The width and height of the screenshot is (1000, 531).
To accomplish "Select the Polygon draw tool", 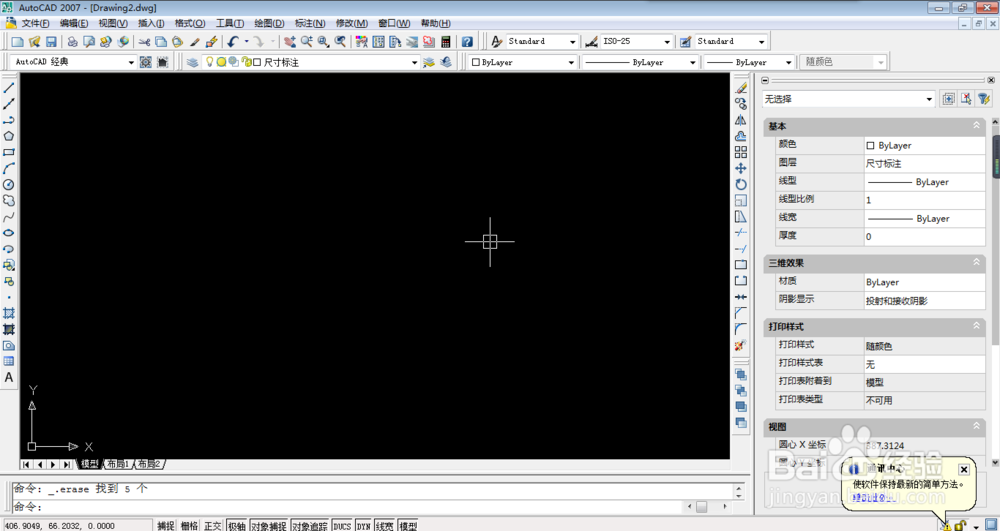I will [x=9, y=136].
